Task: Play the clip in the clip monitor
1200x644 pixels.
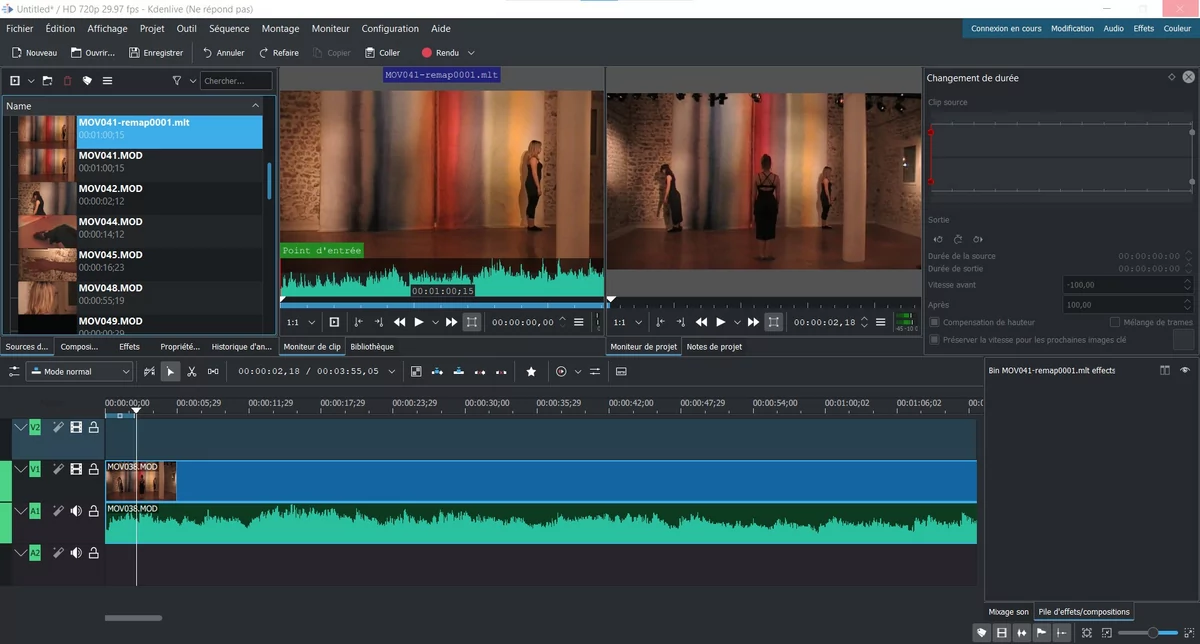Action: pyautogui.click(x=419, y=322)
